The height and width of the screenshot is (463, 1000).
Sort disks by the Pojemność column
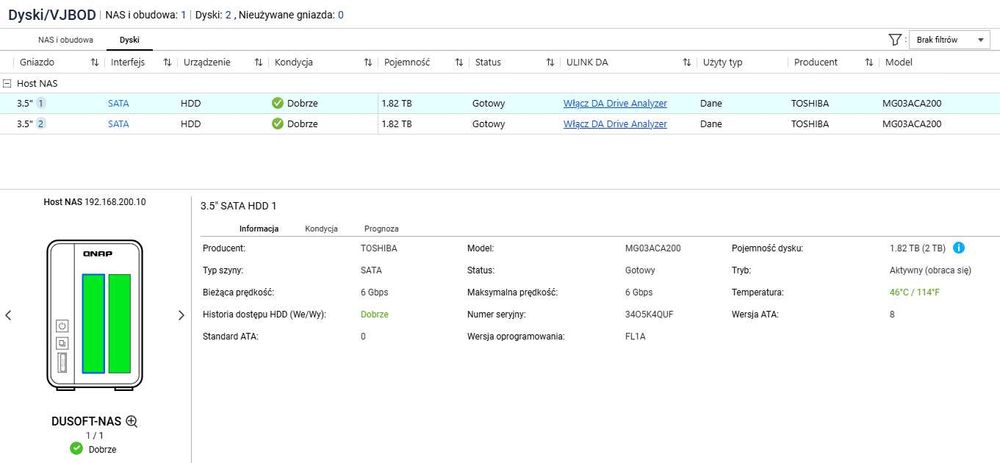click(458, 62)
